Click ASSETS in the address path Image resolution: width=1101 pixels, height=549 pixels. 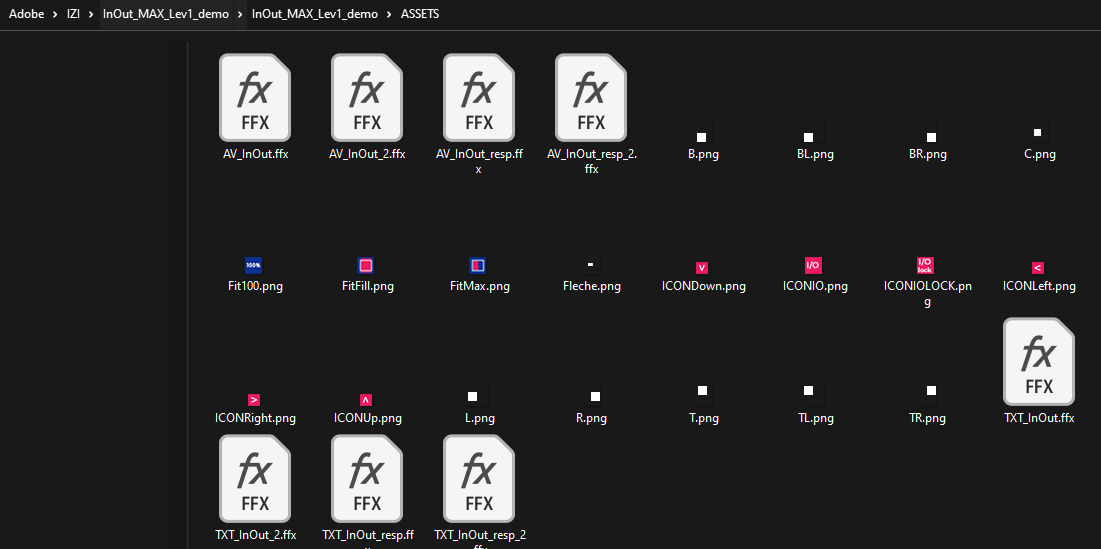tap(420, 13)
